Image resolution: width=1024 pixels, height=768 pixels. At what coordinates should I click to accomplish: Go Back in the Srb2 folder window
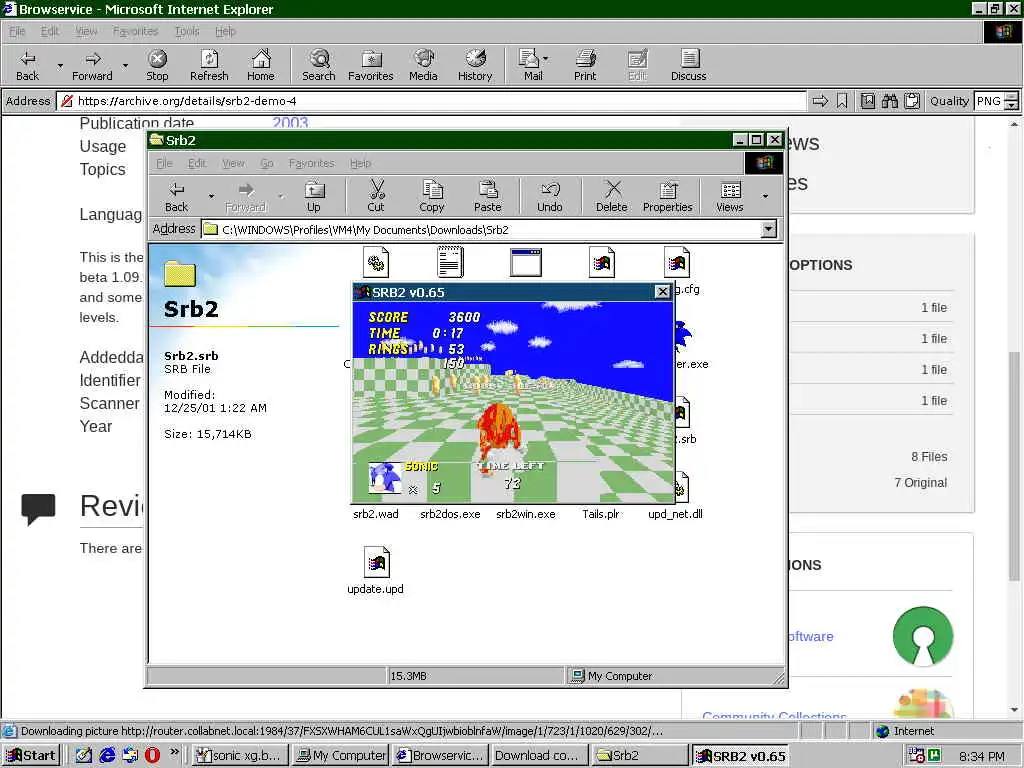176,197
